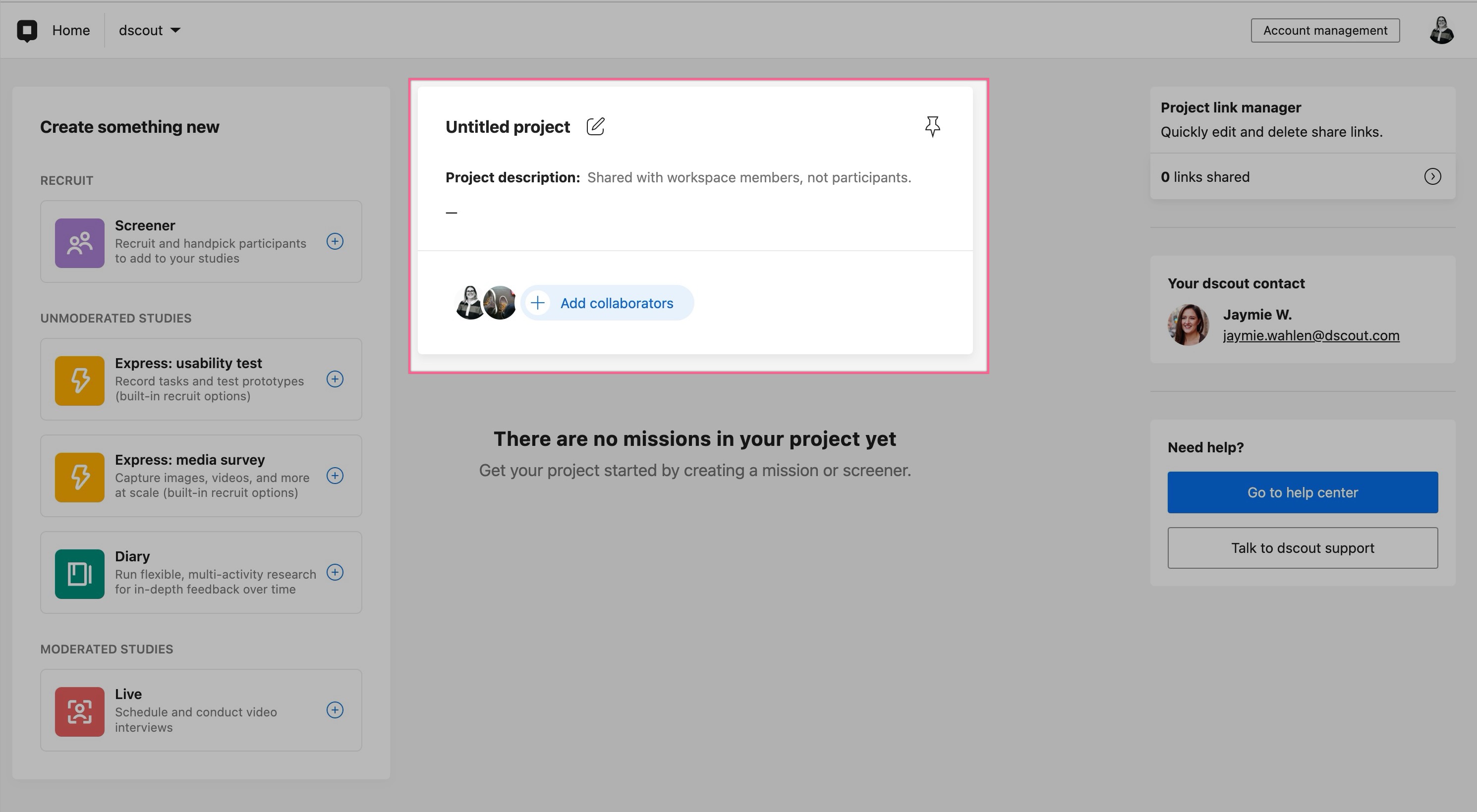Click the purple Screener icon

pos(80,242)
